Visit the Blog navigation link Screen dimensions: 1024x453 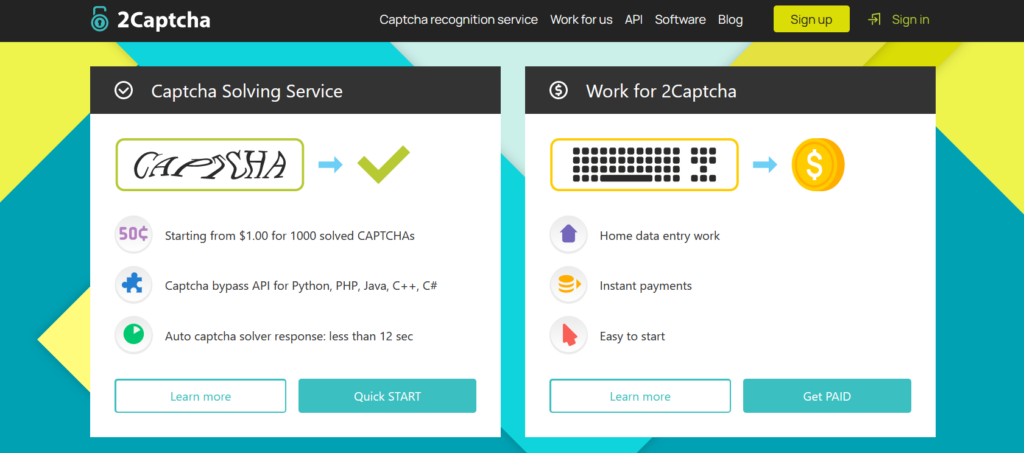tap(730, 20)
